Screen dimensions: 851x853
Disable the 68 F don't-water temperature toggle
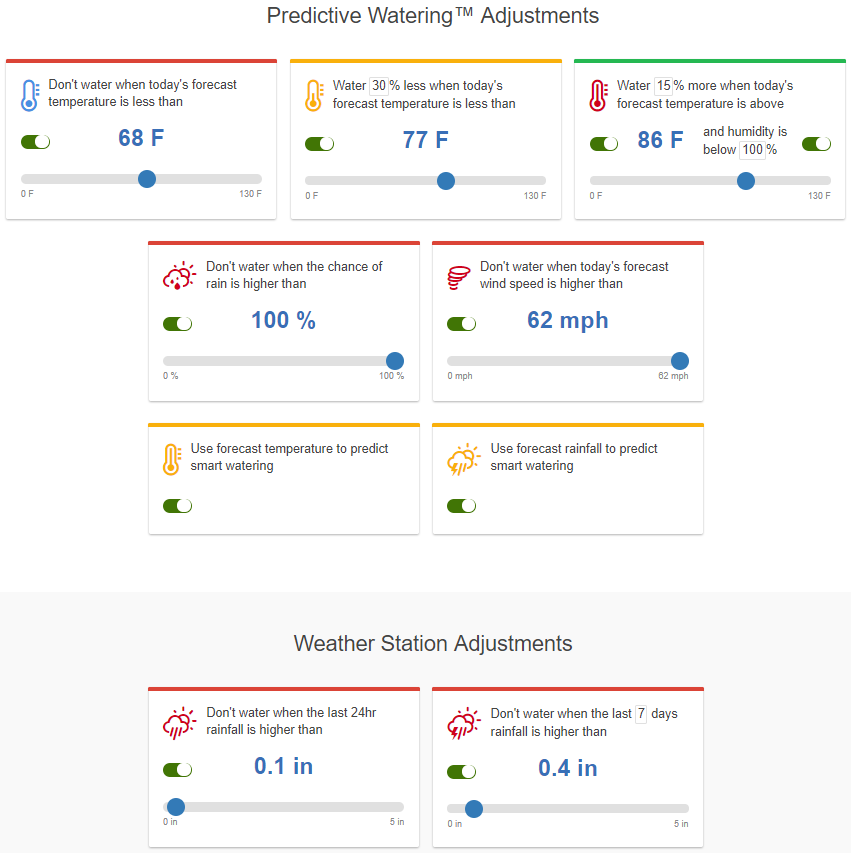click(35, 142)
